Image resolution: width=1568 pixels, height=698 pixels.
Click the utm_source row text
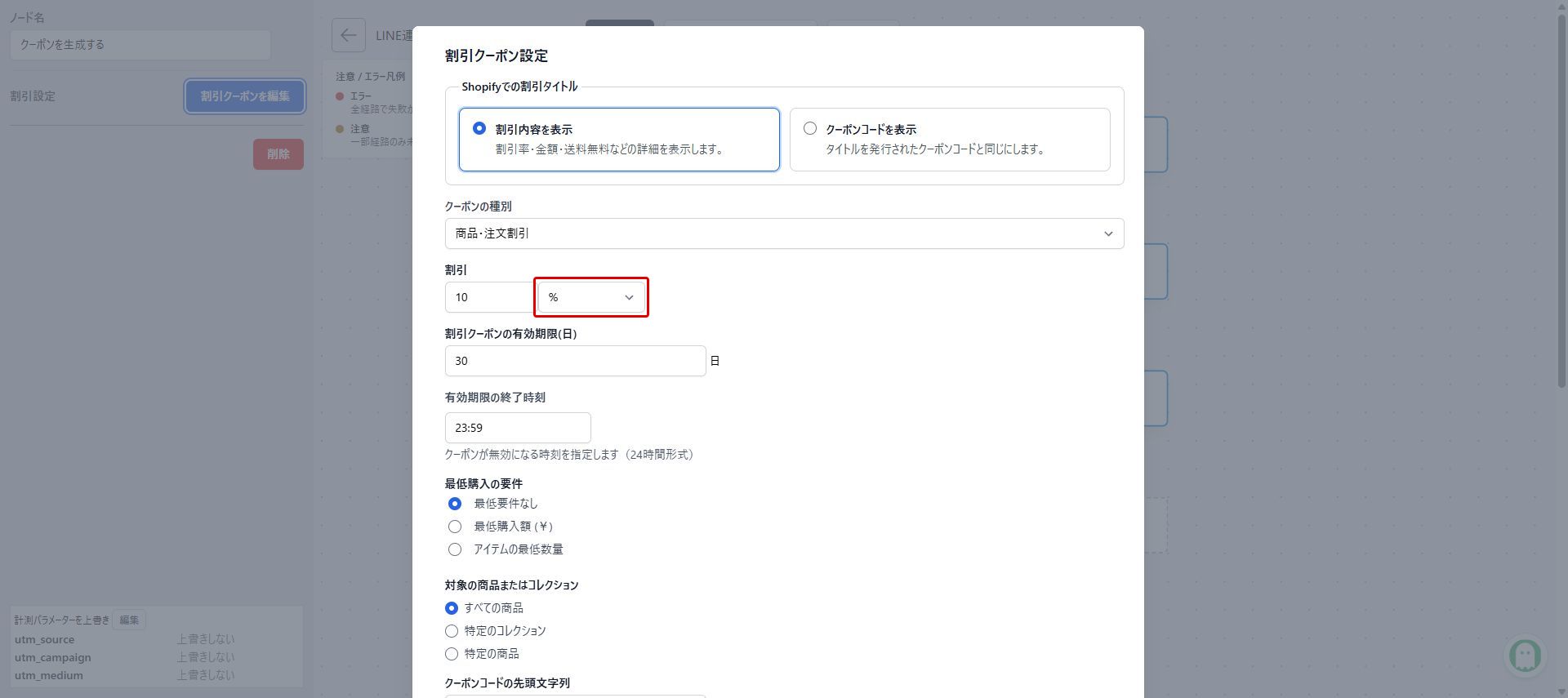pyautogui.click(x=44, y=639)
